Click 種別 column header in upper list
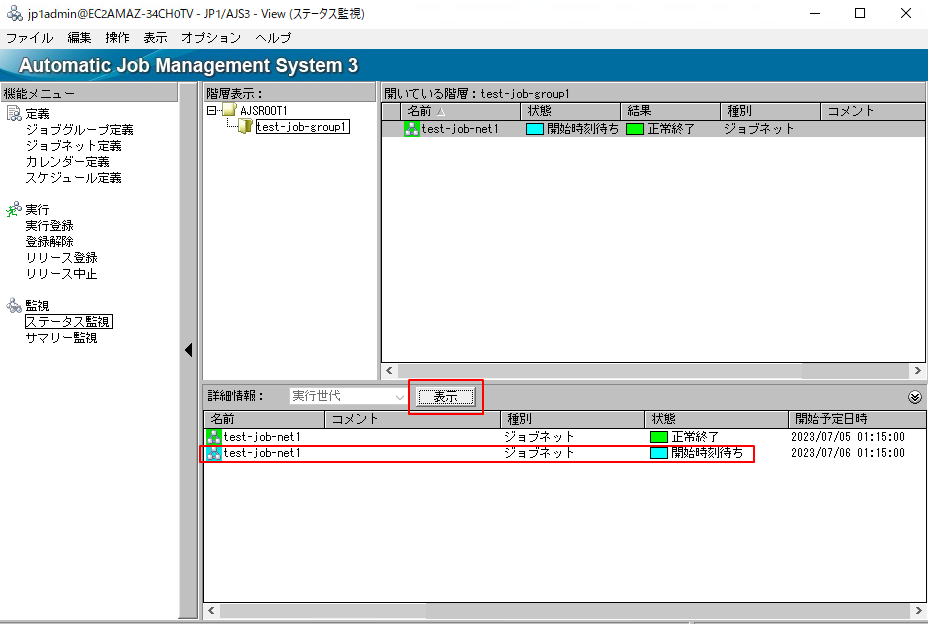This screenshot has width=928, height=624. click(x=771, y=111)
